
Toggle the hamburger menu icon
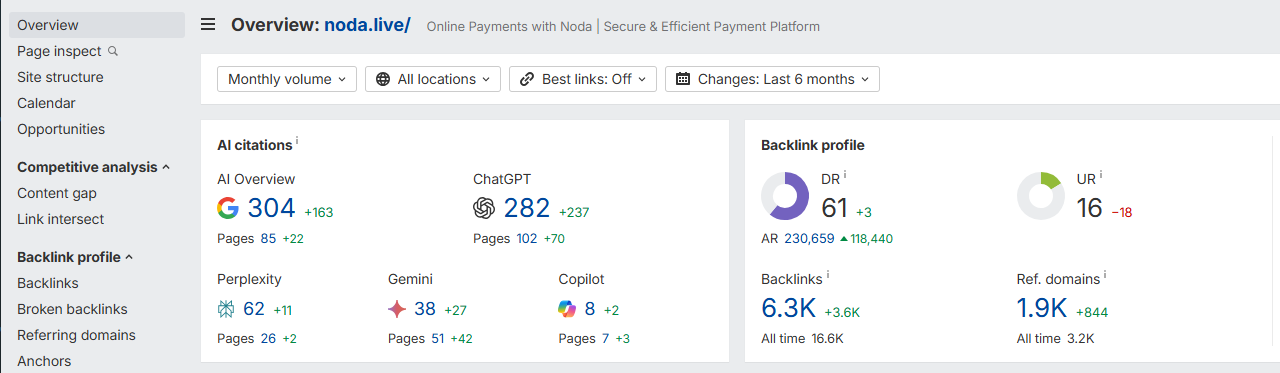[x=208, y=25]
